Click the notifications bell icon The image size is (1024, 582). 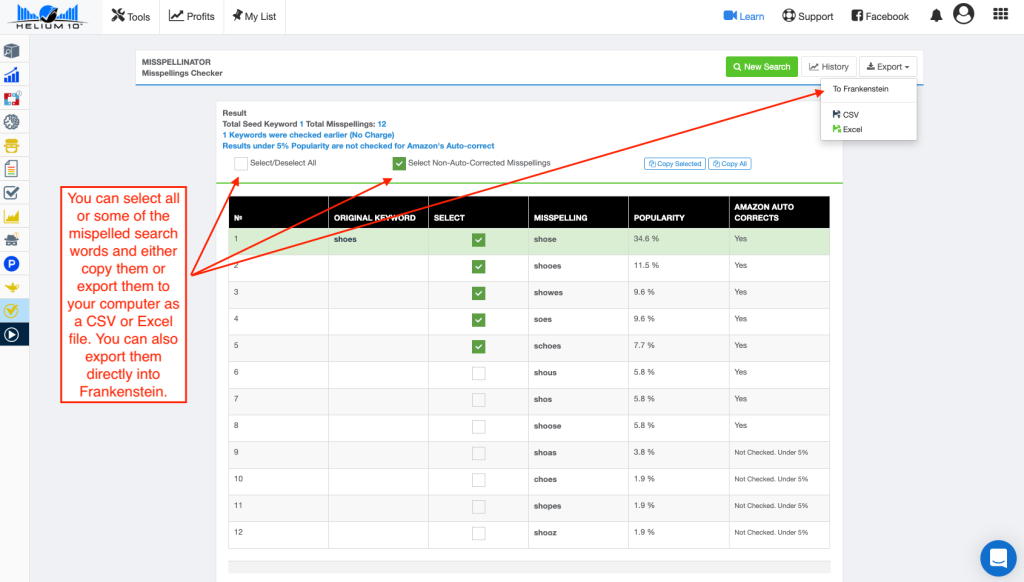[x=936, y=15]
